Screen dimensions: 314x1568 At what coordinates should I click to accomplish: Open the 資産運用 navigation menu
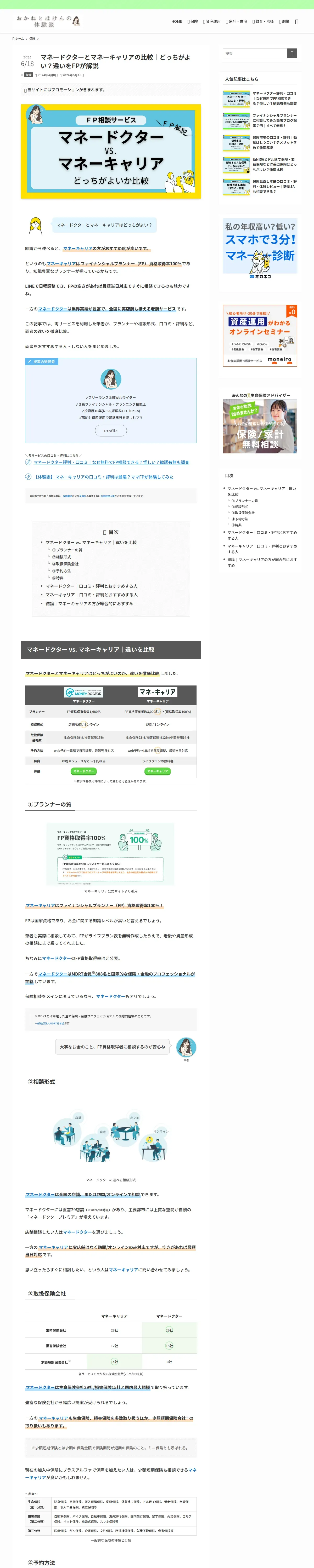click(212, 21)
